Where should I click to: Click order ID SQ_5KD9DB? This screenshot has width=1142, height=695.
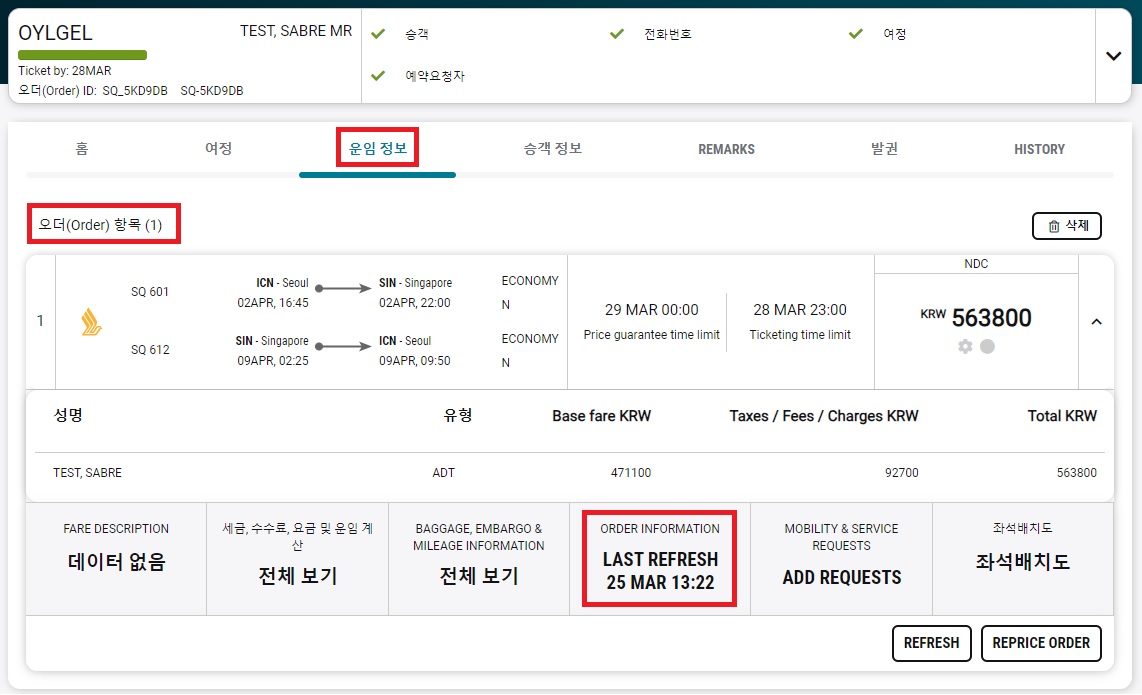click(x=135, y=90)
